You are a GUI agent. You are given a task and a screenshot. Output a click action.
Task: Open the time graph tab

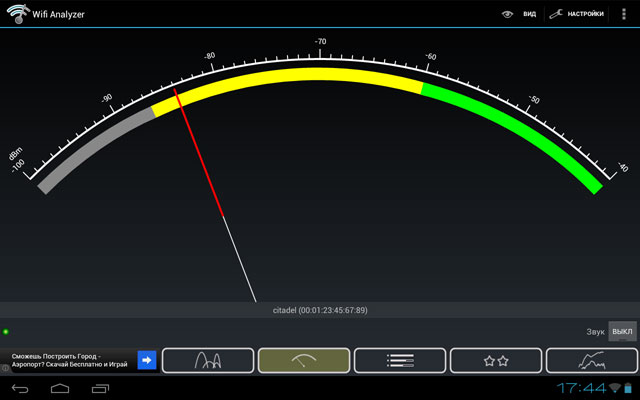(592, 360)
